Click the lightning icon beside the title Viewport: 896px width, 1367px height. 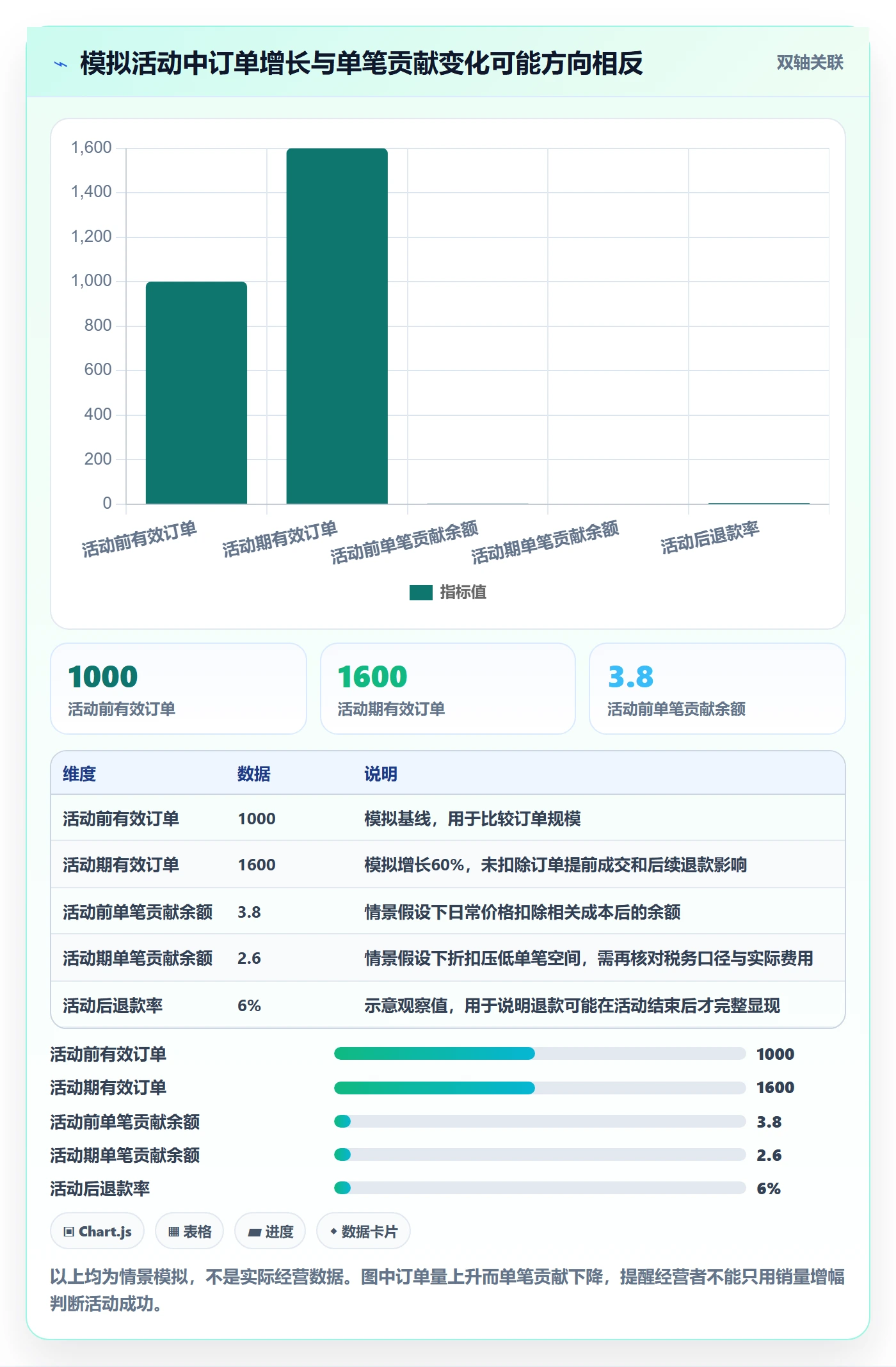tap(61, 64)
